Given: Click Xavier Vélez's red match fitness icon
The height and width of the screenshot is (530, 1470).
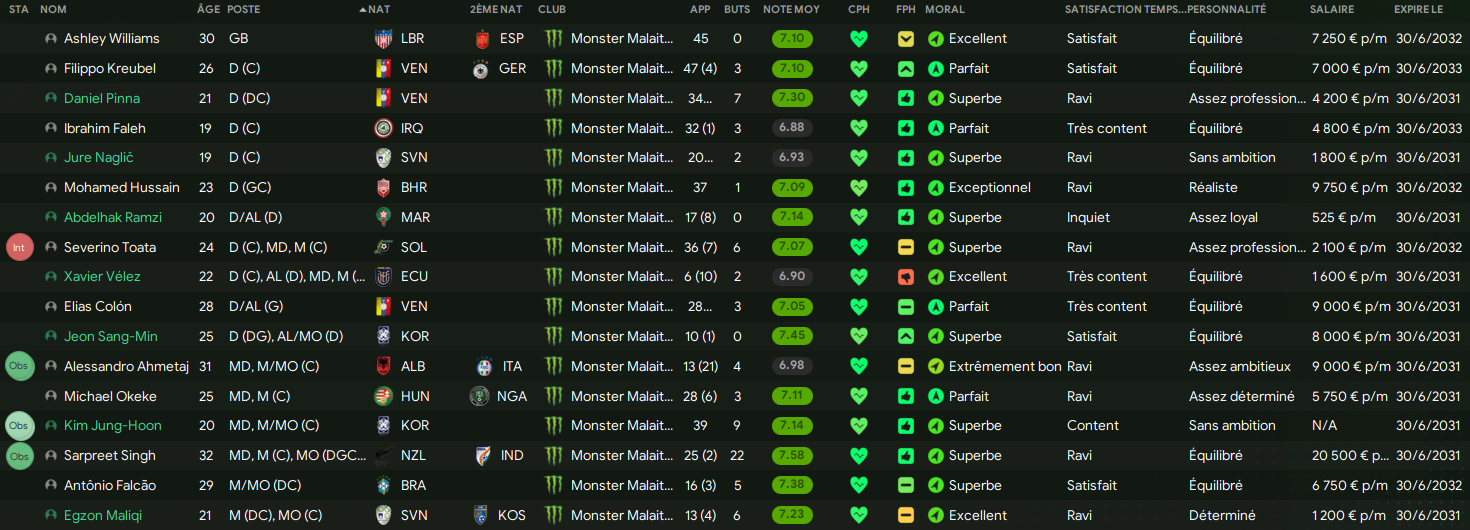Looking at the screenshot, I should click(906, 277).
